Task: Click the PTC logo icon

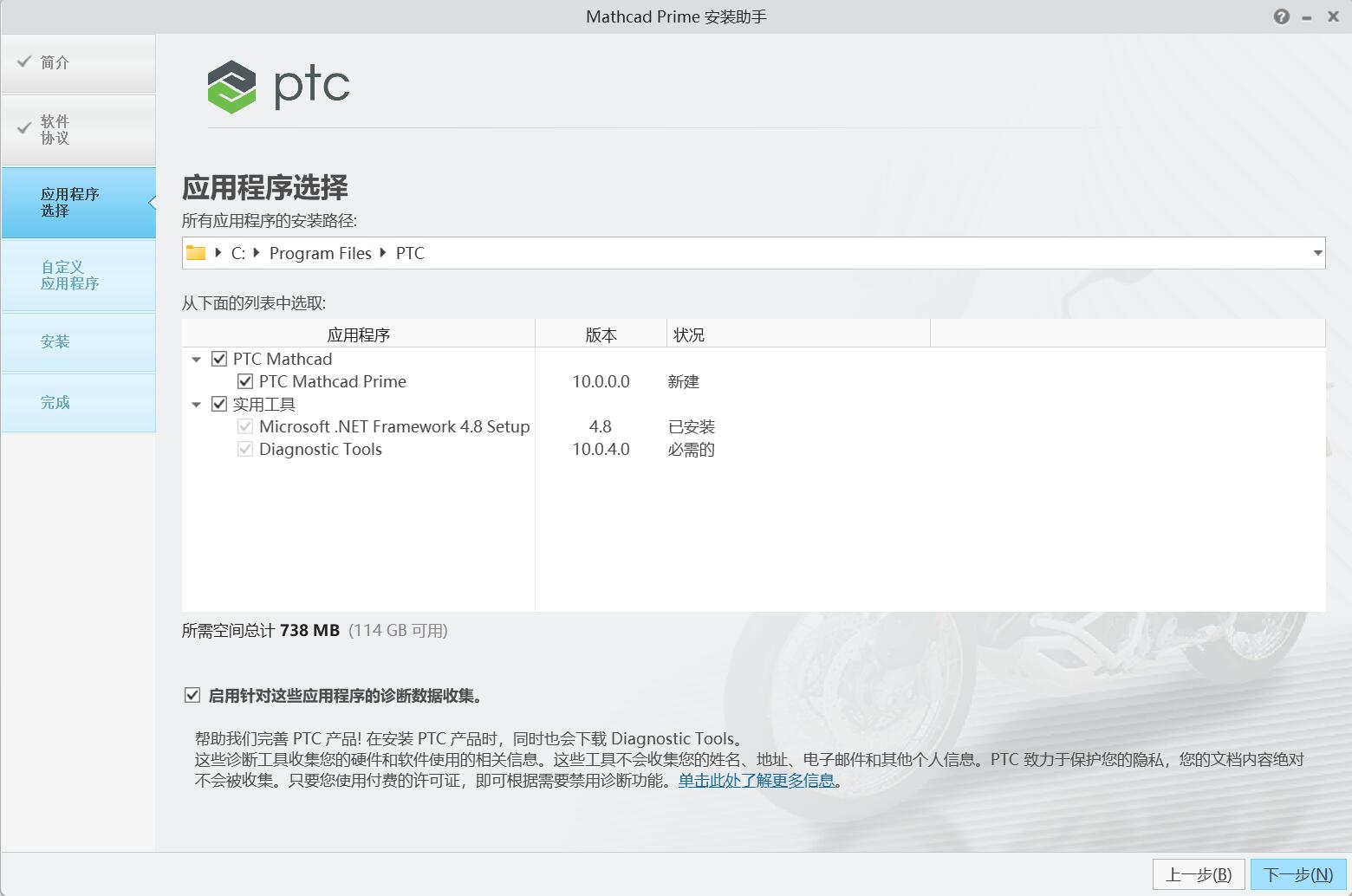Action: tap(231, 84)
